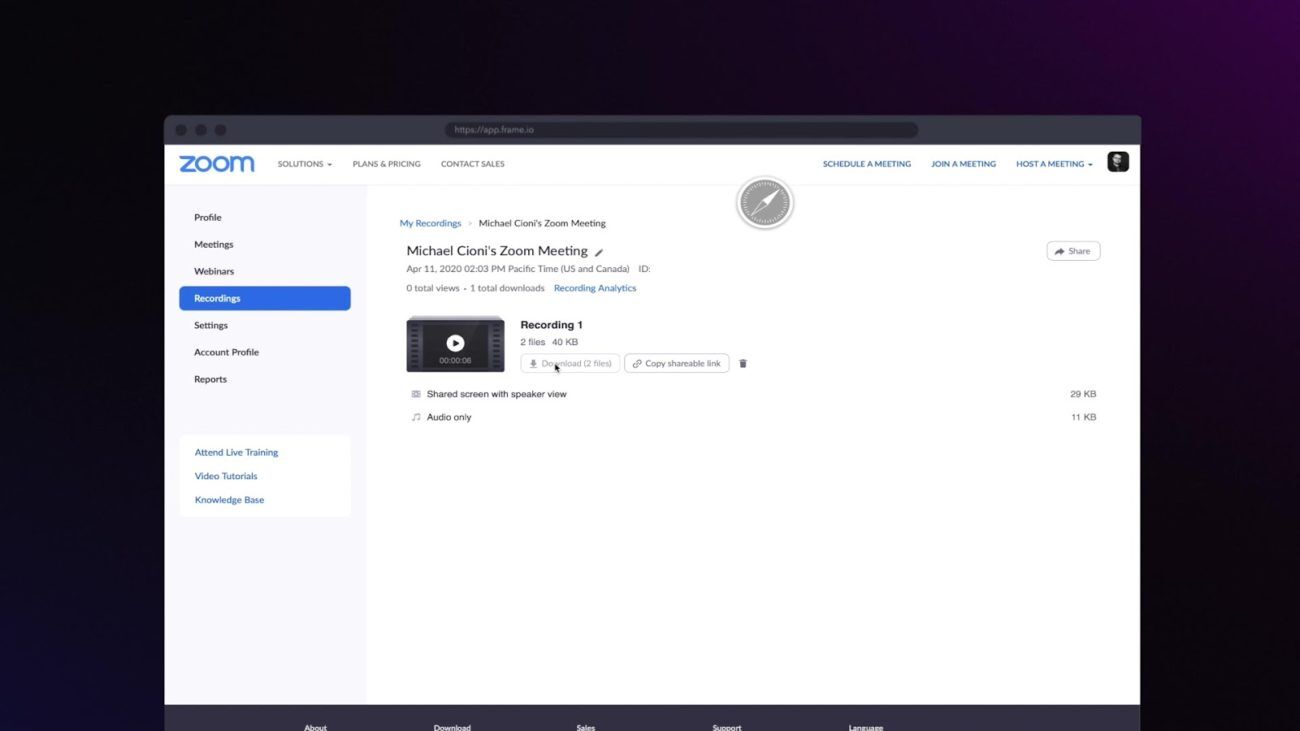Click the link icon on Copy shareable link
Viewport: 1300px width, 731px height.
[638, 363]
